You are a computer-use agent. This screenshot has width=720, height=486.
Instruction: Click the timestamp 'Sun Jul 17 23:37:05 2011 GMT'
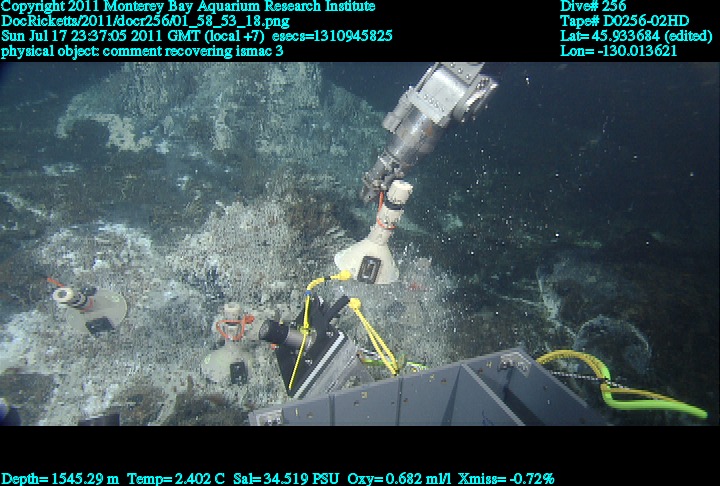[101, 36]
